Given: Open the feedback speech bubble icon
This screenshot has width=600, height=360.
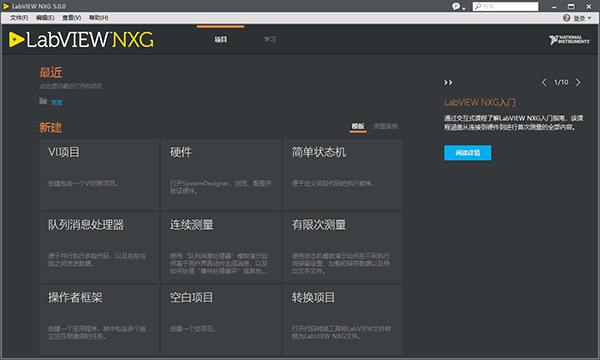Looking at the screenshot, I should tap(456, 7).
